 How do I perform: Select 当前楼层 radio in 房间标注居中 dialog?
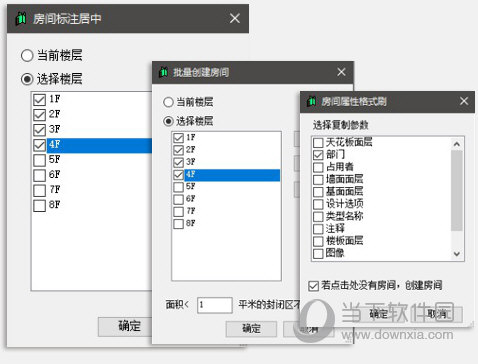coord(27,55)
